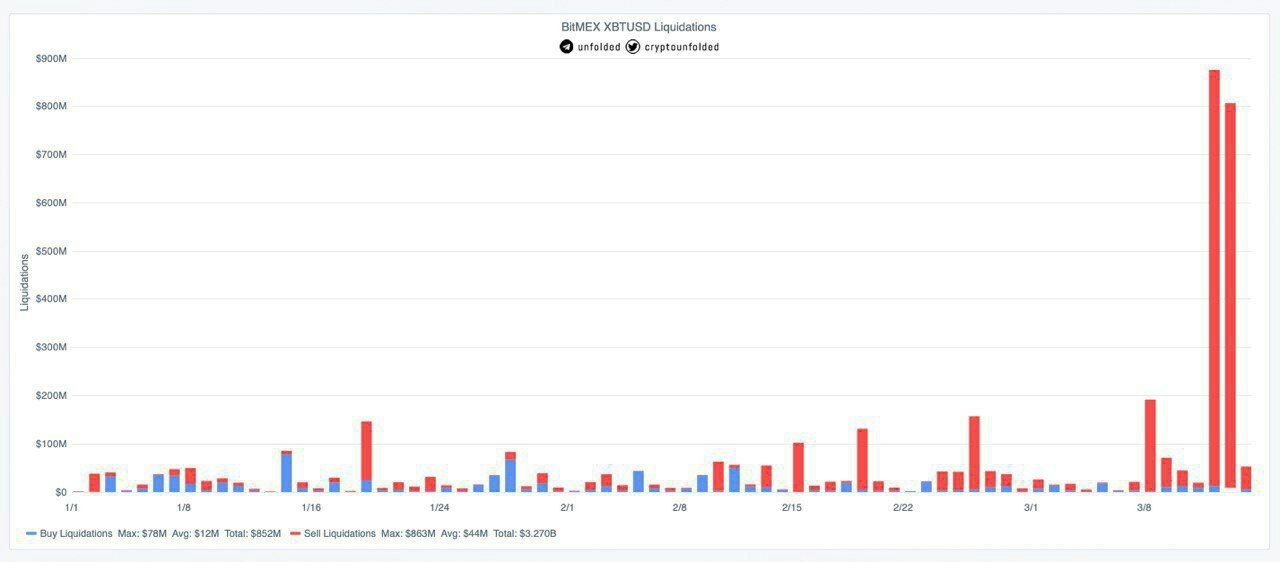1280x562 pixels.
Task: Click the blue Buy Liquidations legend swatch
Action: [31, 534]
